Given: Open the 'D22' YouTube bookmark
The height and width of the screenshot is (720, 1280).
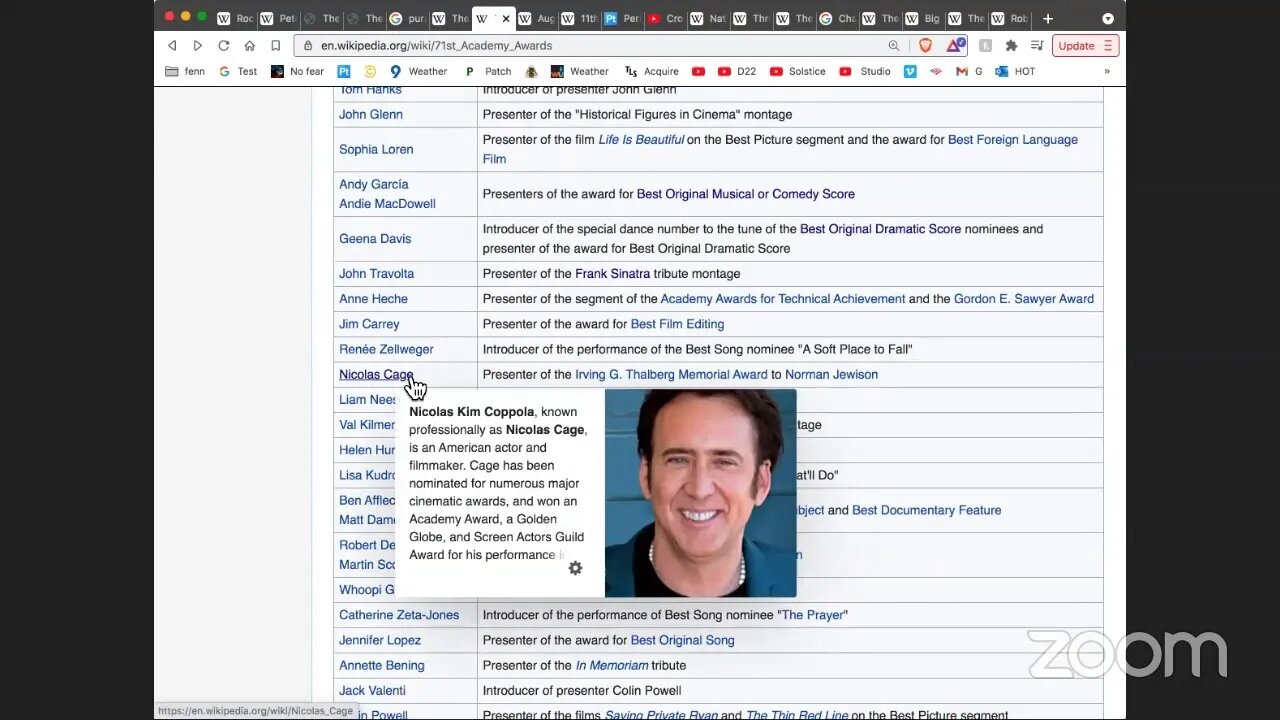Looking at the screenshot, I should (737, 71).
